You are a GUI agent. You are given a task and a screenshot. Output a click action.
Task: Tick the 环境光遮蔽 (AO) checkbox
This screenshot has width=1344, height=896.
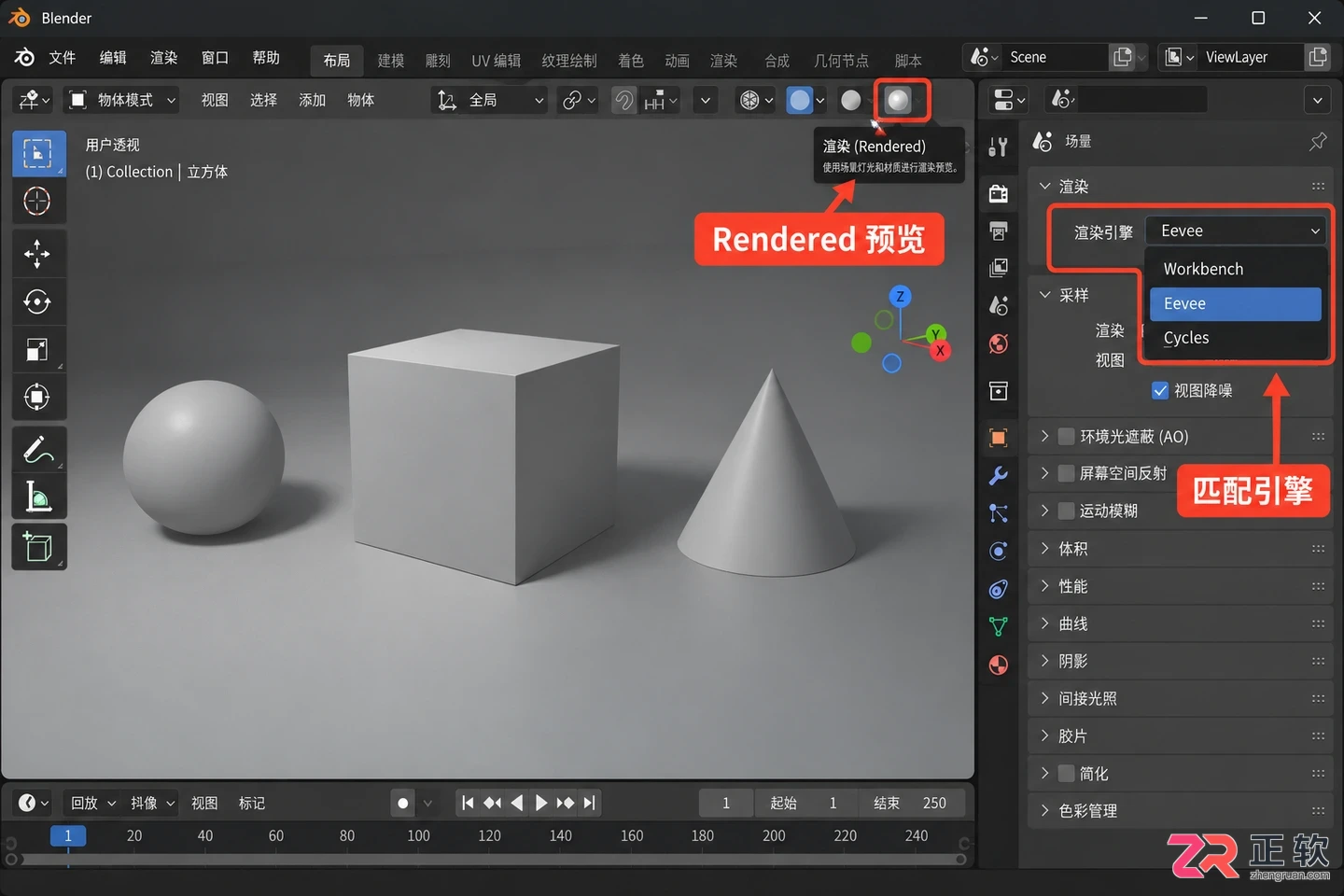pos(1066,436)
